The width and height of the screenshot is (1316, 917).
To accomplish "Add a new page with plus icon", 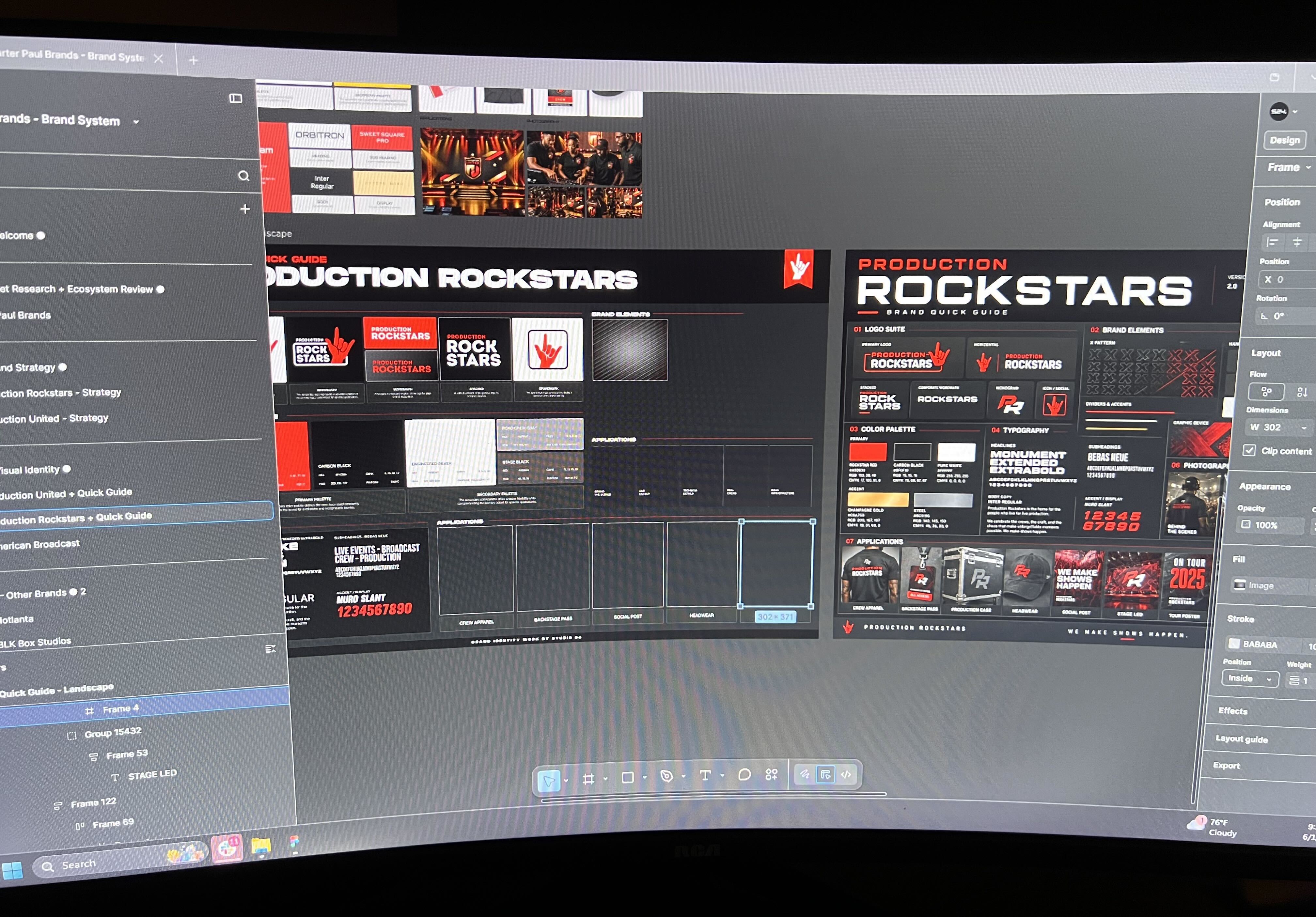I will coord(245,209).
